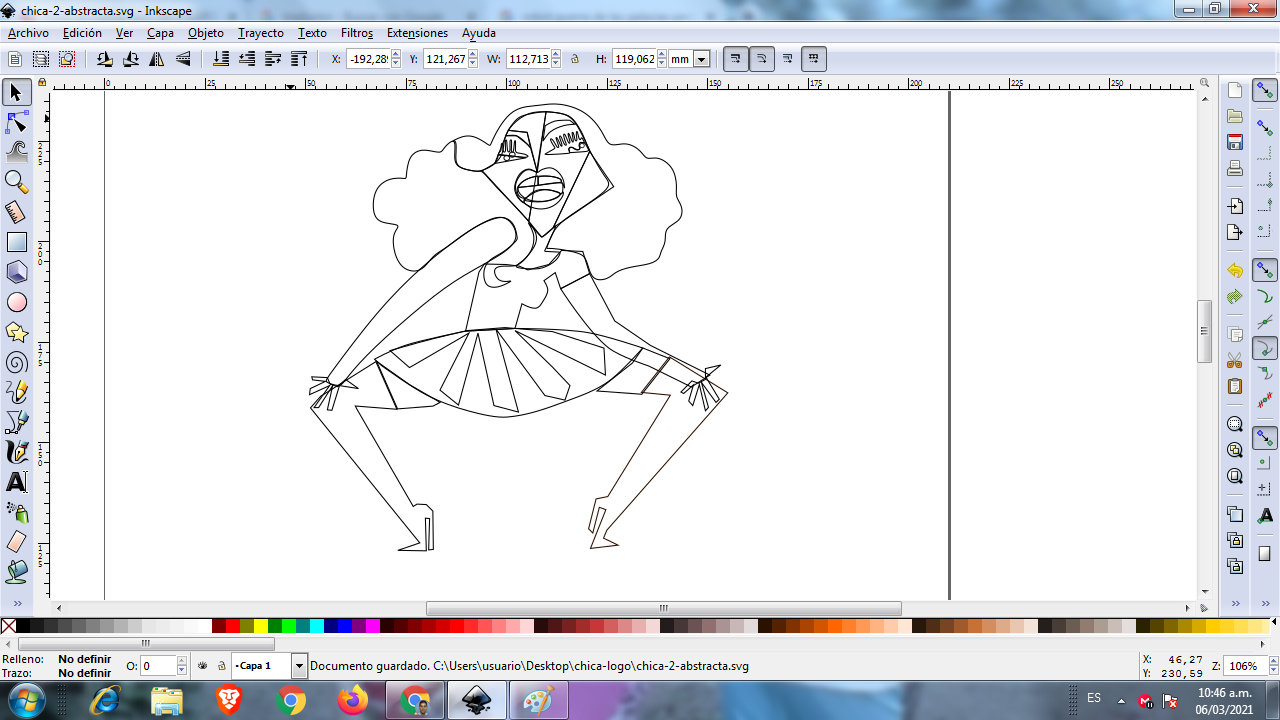Open the Archivo menu

point(28,32)
